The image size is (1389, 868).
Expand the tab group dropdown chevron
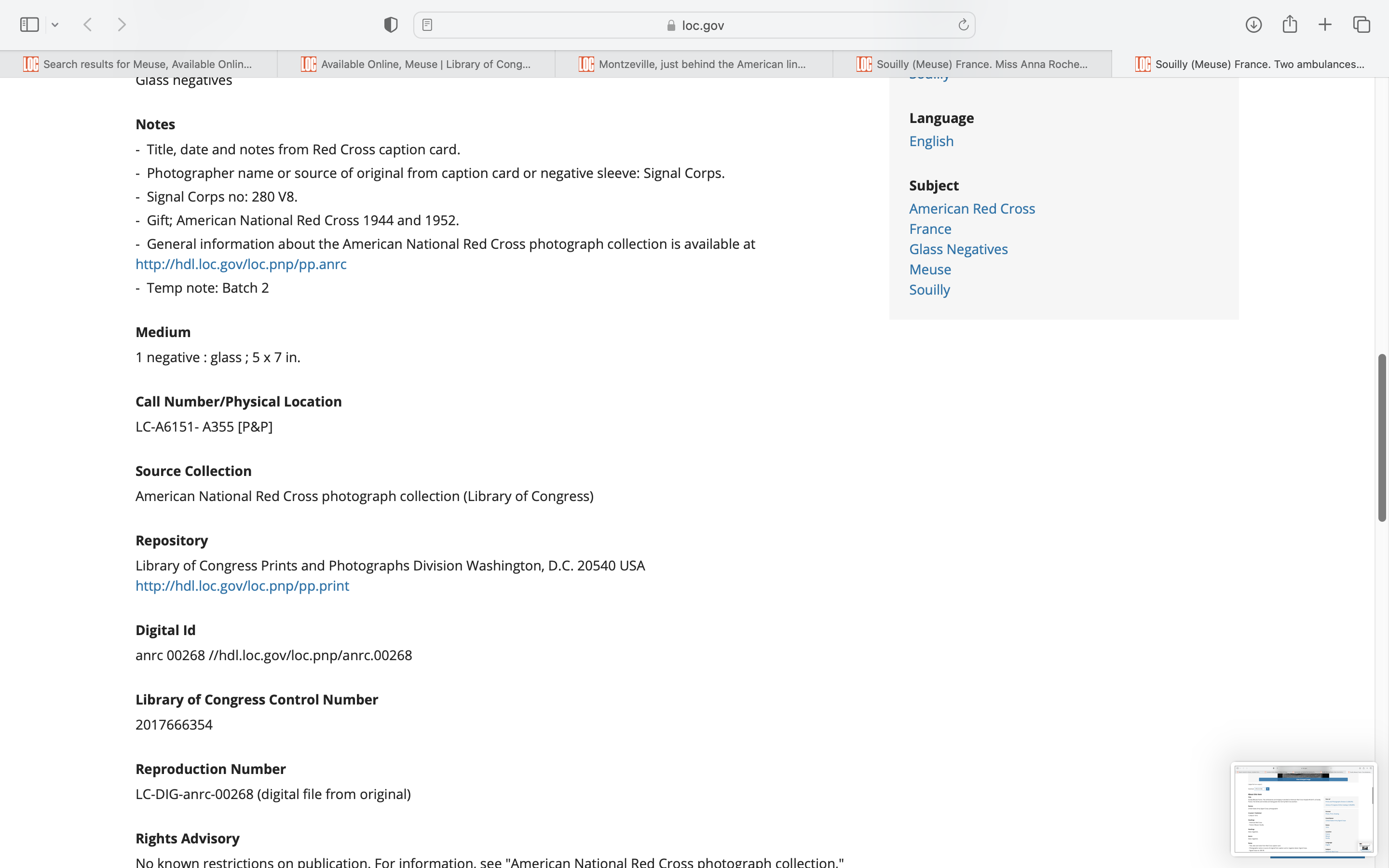(55, 25)
